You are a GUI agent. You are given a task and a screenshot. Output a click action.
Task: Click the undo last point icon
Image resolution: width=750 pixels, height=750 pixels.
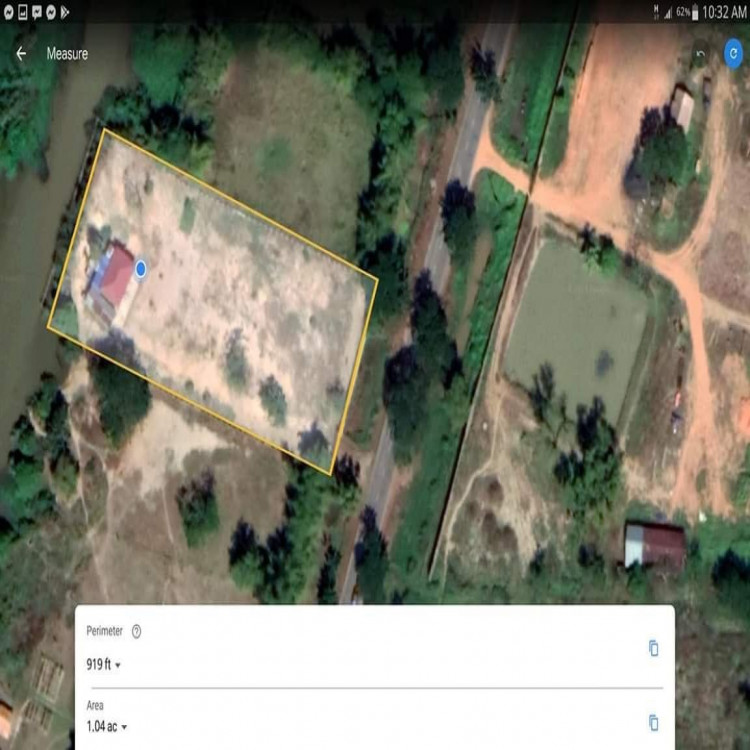tap(701, 54)
